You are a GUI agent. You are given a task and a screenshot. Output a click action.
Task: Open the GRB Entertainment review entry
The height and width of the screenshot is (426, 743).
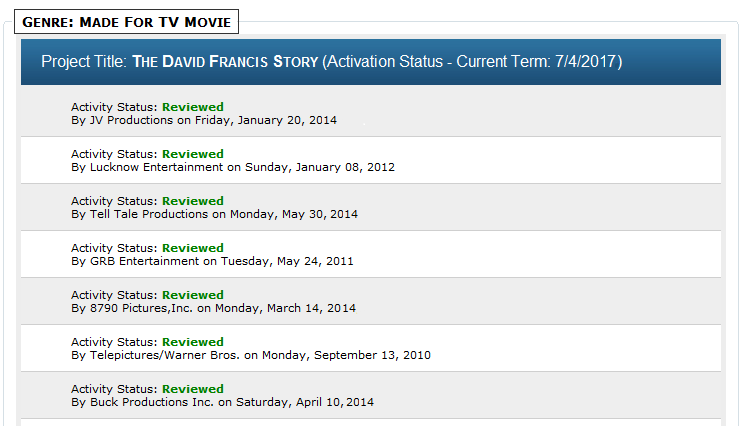click(x=371, y=254)
